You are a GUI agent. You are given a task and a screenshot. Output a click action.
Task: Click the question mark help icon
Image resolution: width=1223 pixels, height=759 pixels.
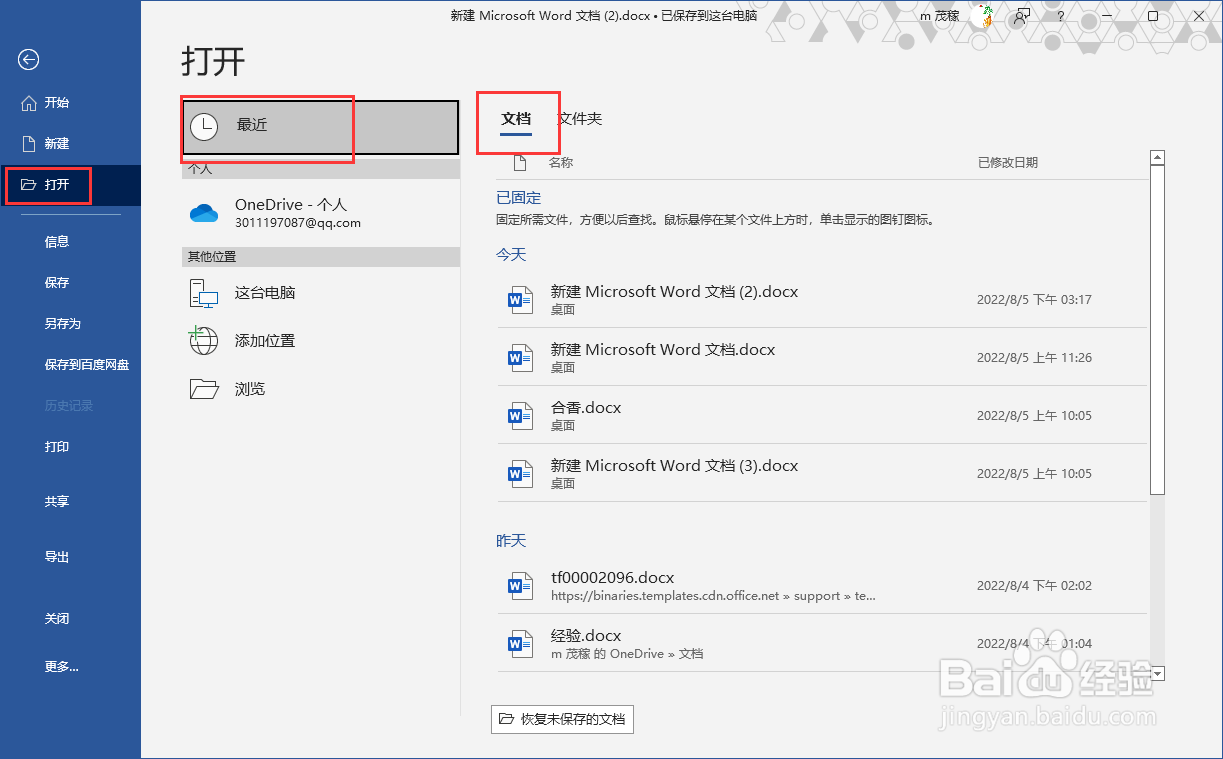pos(1061,16)
